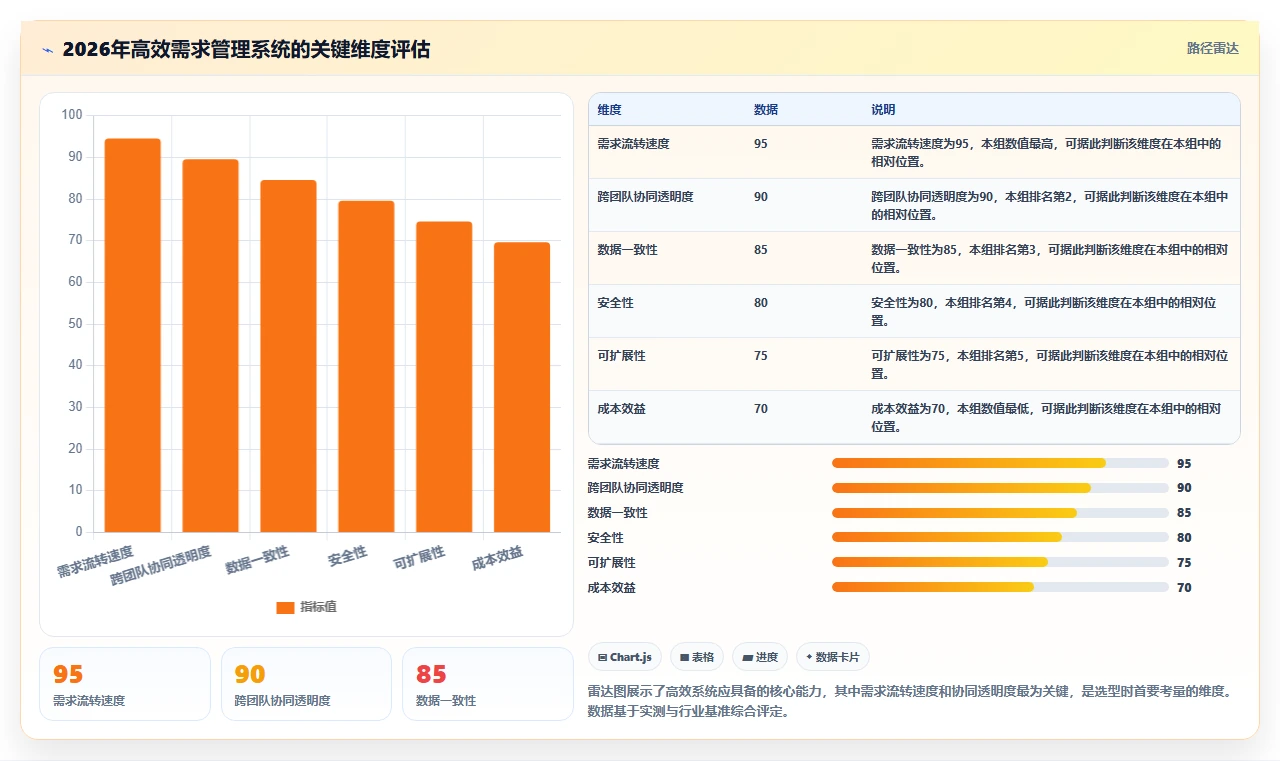This screenshot has width=1280, height=761.
Task: Click the 安全性 progress bar
Action: [x=1000, y=537]
